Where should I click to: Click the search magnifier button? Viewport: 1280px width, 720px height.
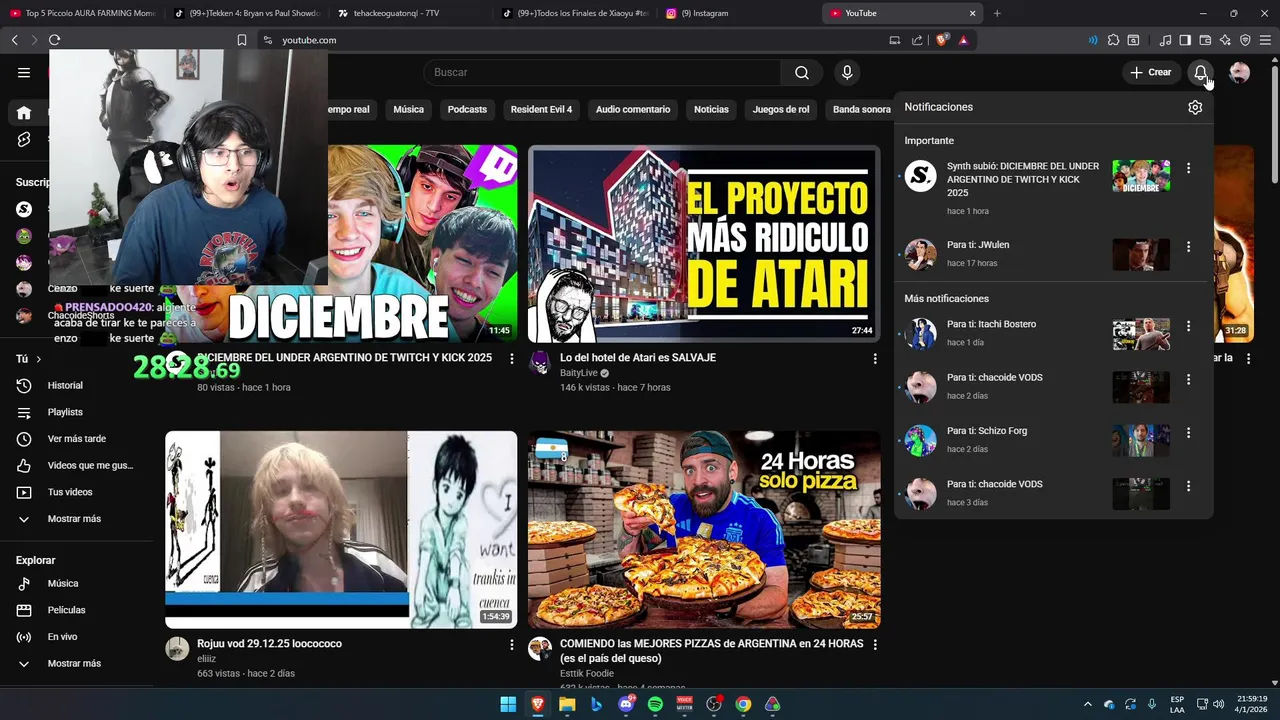pos(802,72)
